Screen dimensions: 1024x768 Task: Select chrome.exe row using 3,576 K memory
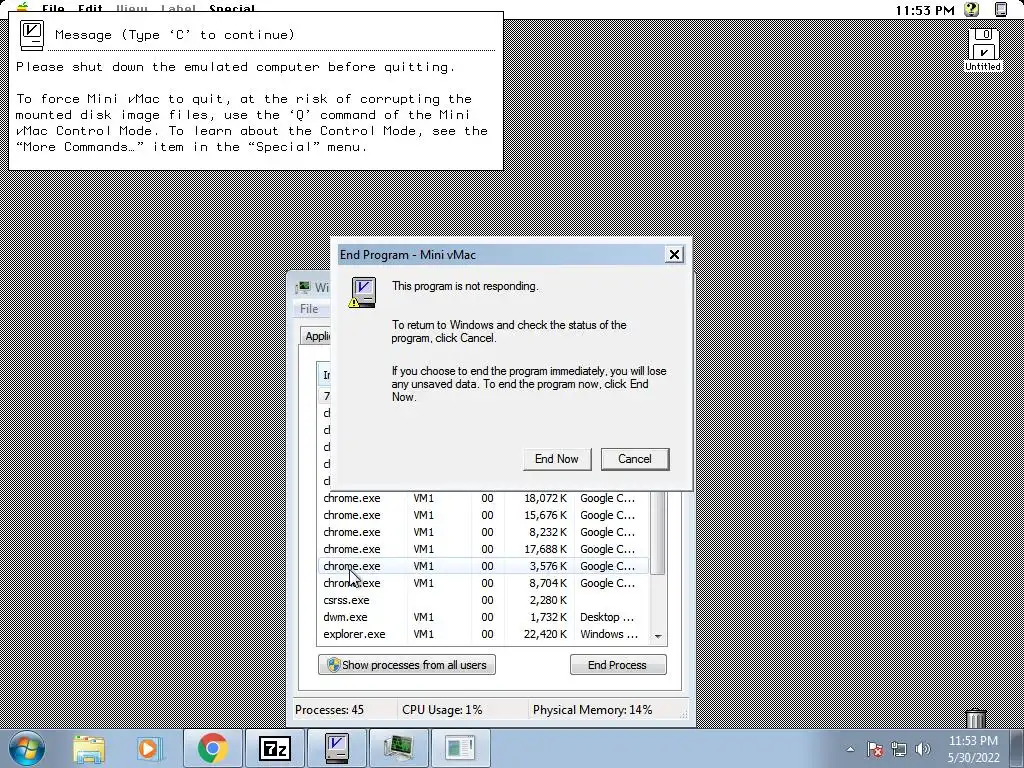coord(483,566)
